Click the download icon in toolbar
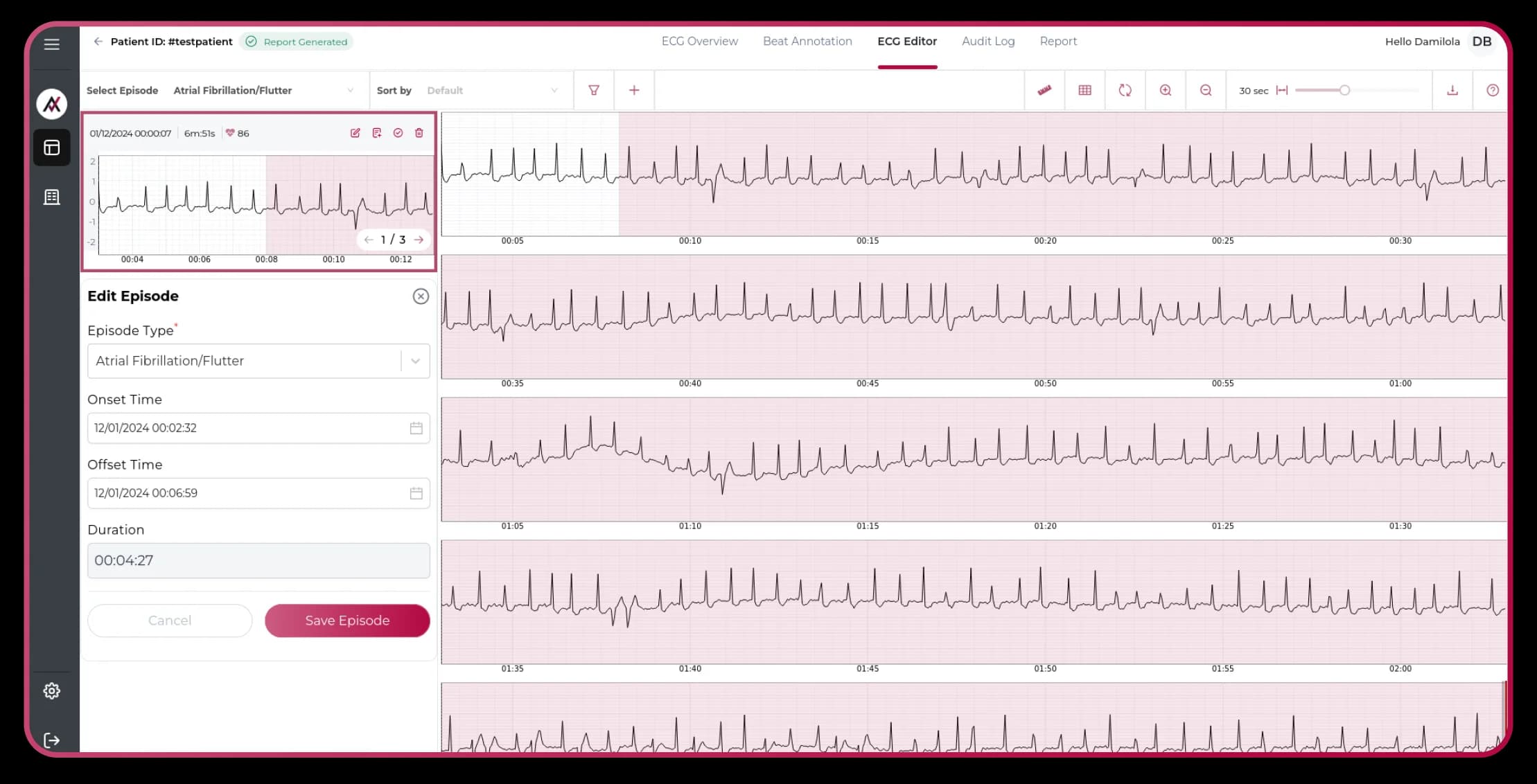The width and height of the screenshot is (1537, 784). 1452,90
